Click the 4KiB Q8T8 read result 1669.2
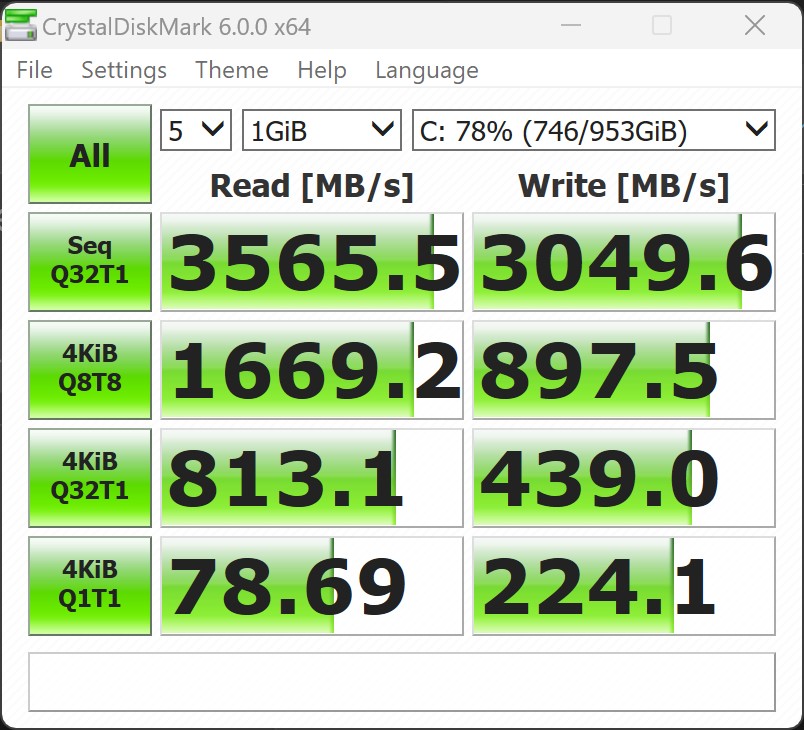This screenshot has width=804, height=730. click(x=312, y=370)
